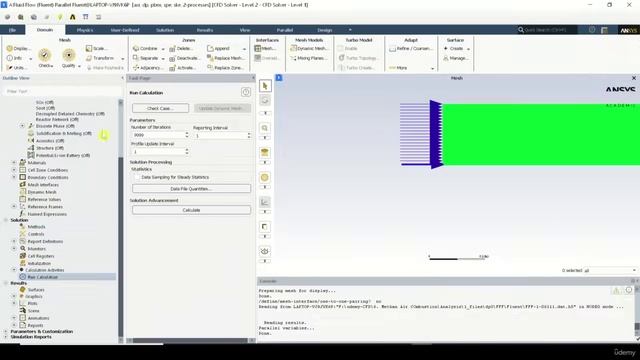
Task: Click the Outline View vertical scrollbar
Action: pos(120,220)
